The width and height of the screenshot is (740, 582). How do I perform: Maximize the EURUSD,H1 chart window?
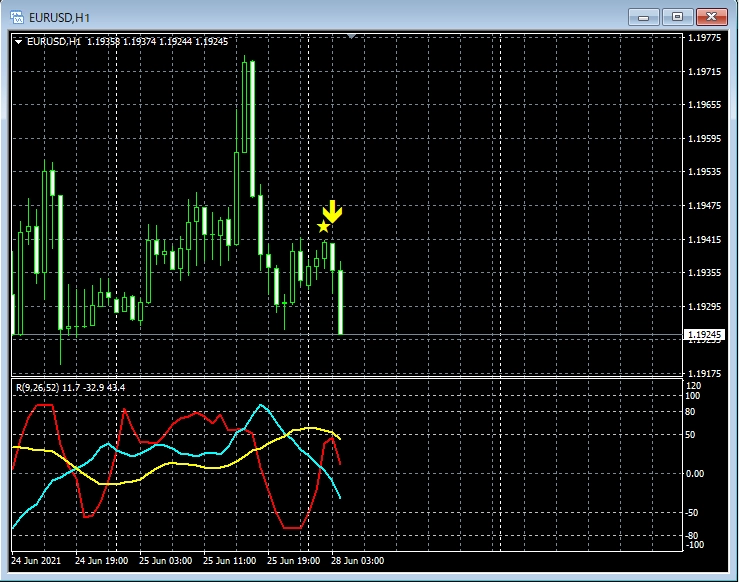tap(678, 16)
